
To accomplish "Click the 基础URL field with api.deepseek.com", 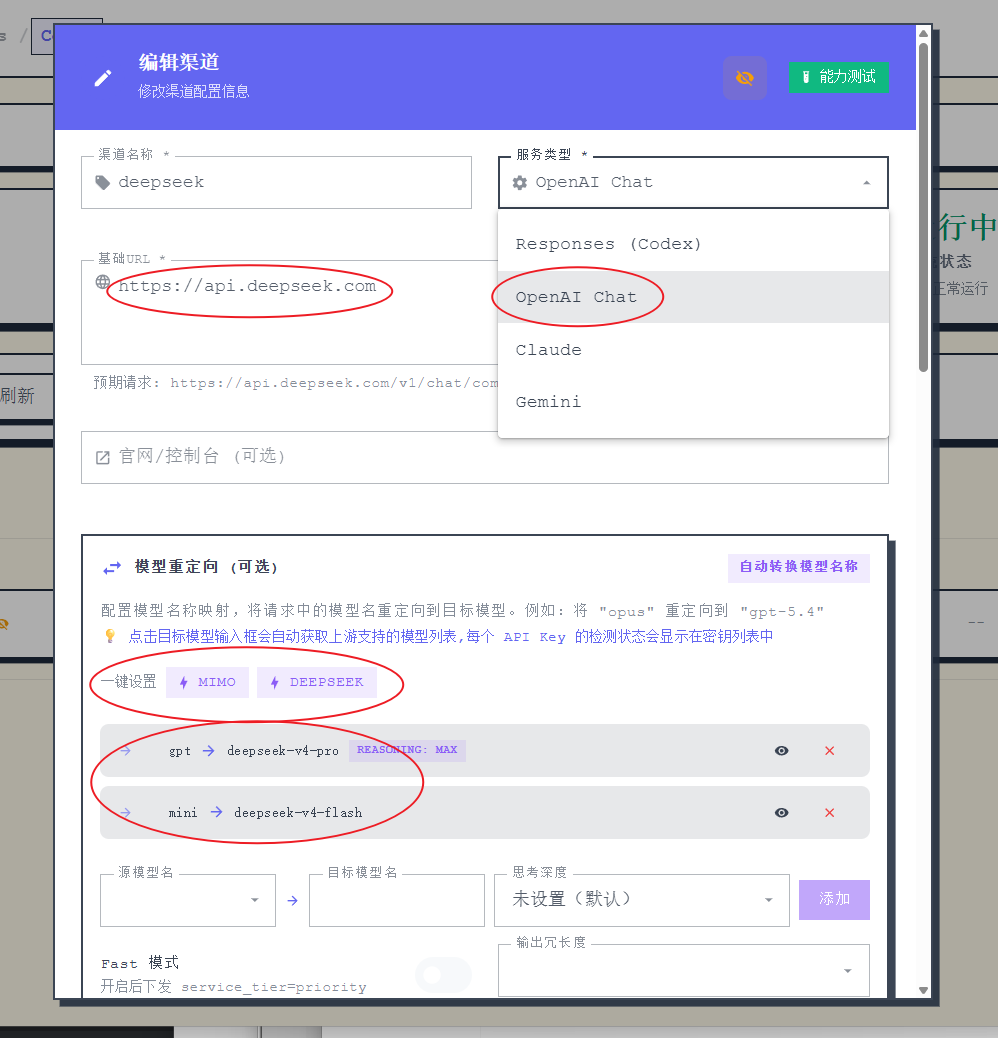I will [289, 312].
